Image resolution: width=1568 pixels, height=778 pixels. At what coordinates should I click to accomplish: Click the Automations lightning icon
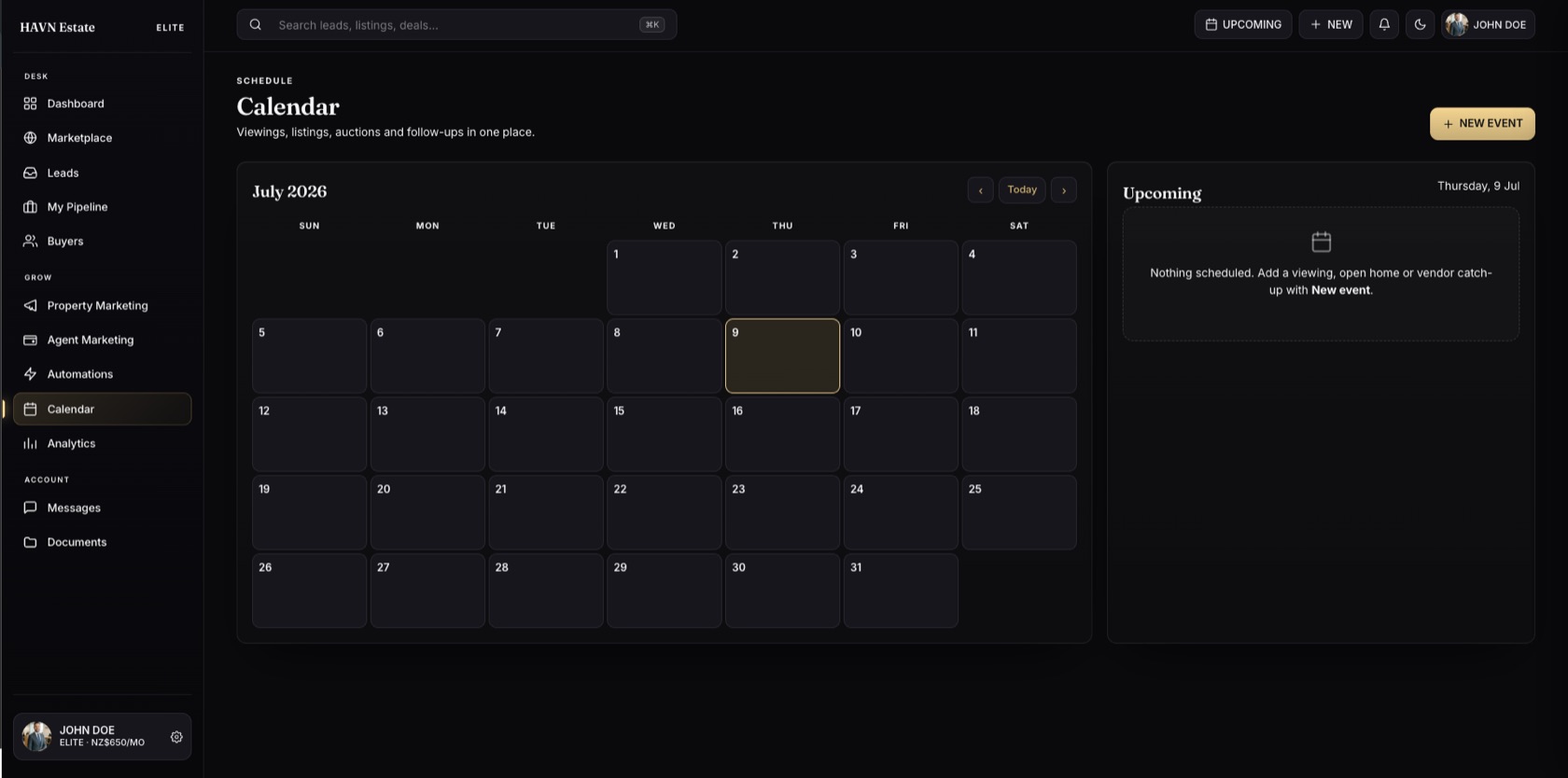tap(30, 374)
